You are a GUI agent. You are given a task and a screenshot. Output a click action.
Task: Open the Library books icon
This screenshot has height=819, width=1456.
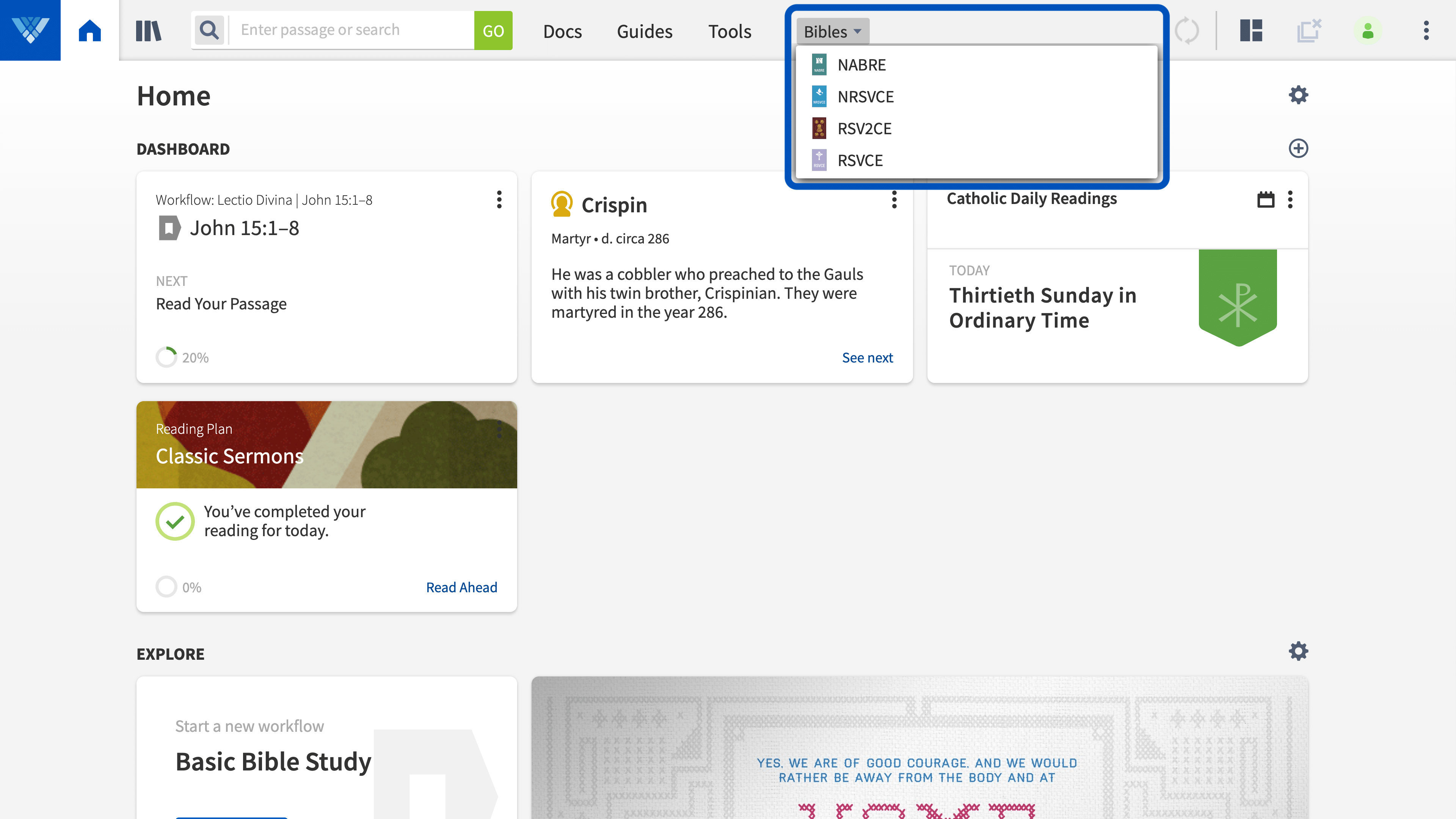[x=149, y=30]
